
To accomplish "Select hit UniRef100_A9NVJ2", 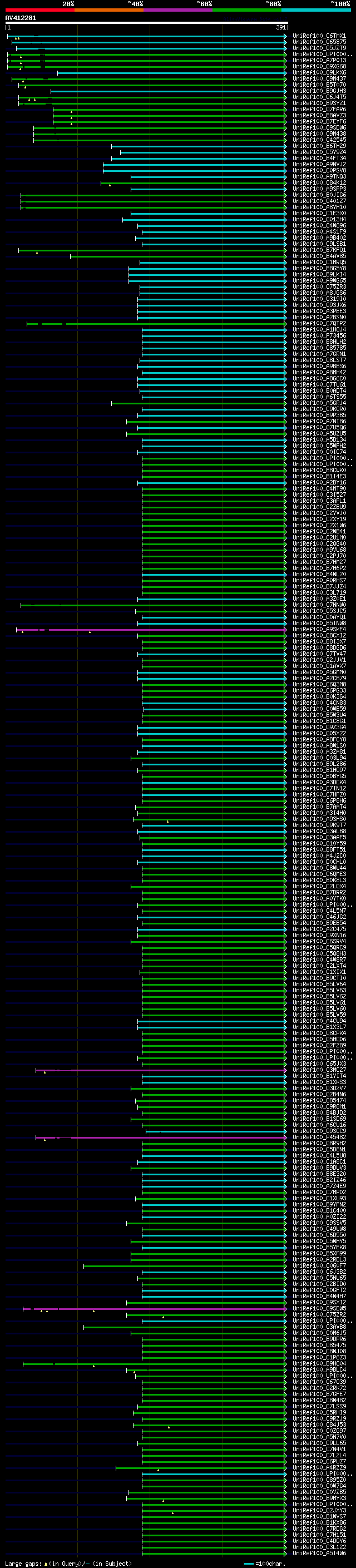I will pos(319,164).
